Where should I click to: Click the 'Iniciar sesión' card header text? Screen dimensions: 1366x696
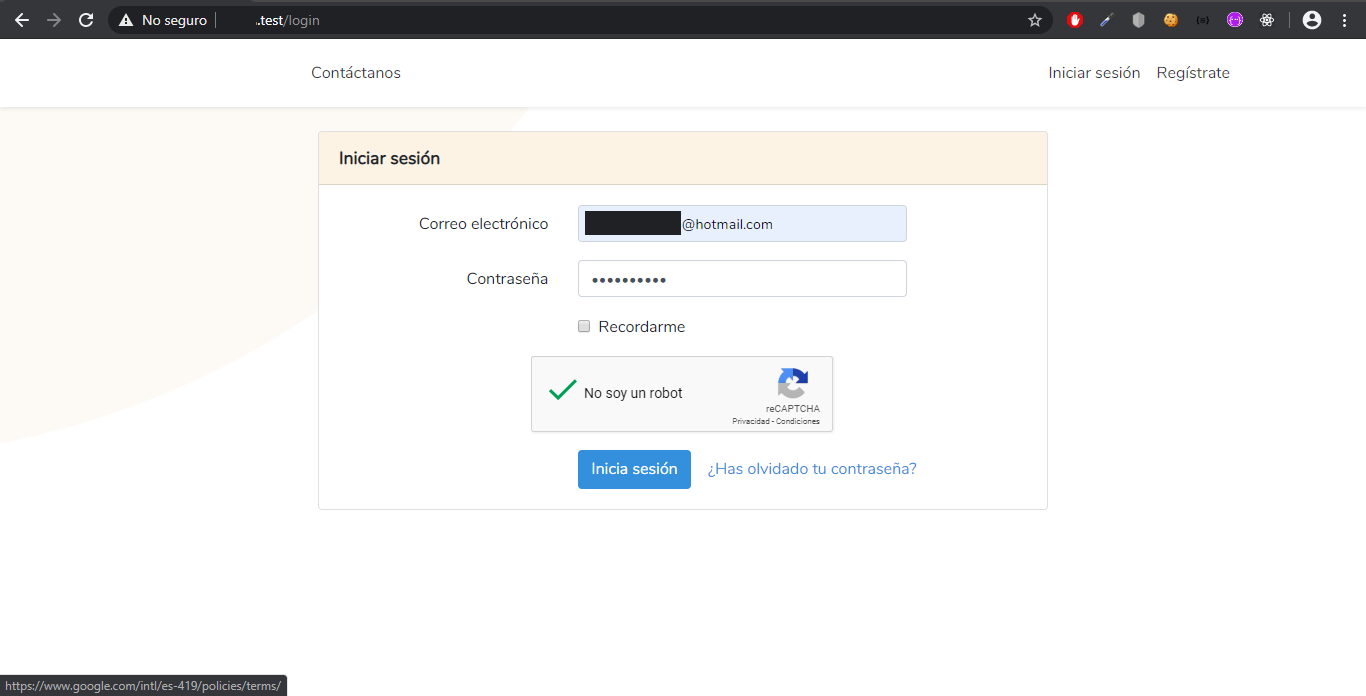pos(389,158)
